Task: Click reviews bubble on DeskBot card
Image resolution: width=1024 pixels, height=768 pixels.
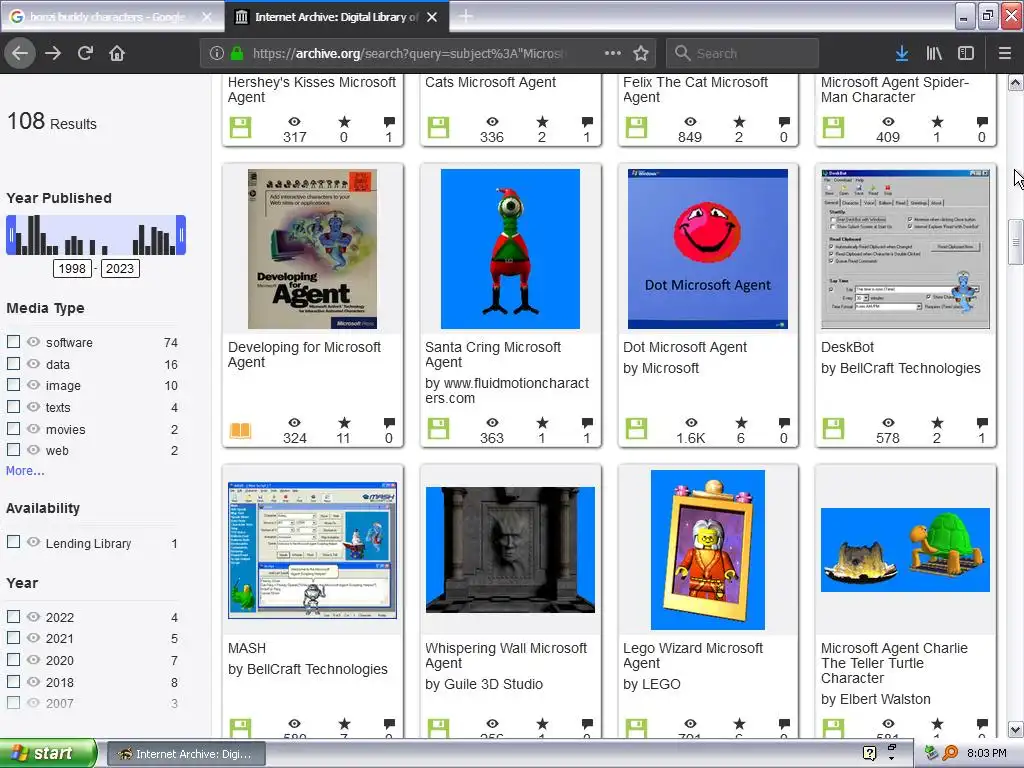Action: 982,423
